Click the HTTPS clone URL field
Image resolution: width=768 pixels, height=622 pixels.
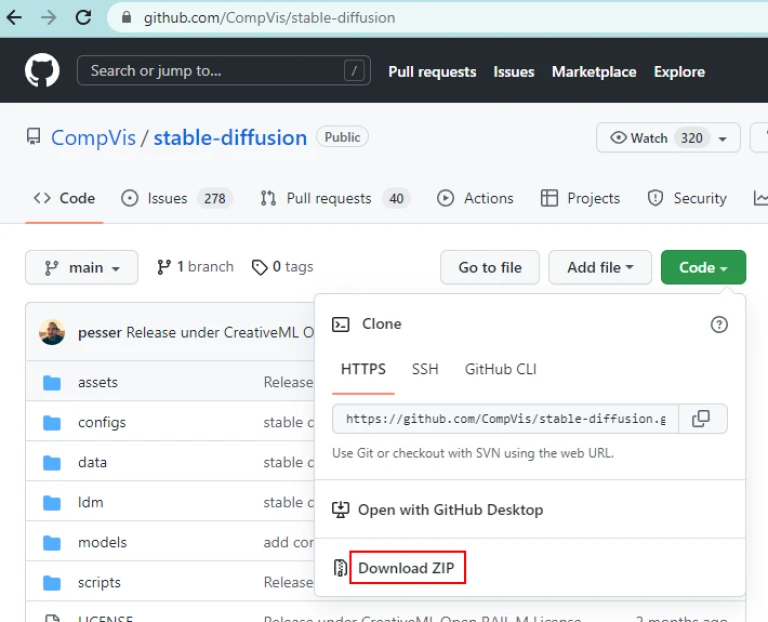coord(505,419)
